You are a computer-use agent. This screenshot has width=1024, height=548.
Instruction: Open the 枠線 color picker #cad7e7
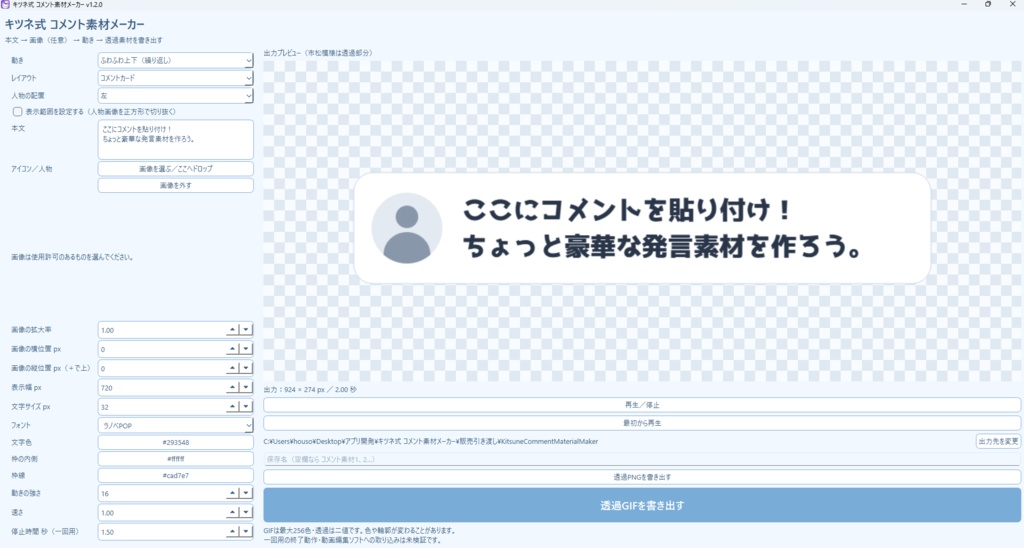[x=175, y=475]
